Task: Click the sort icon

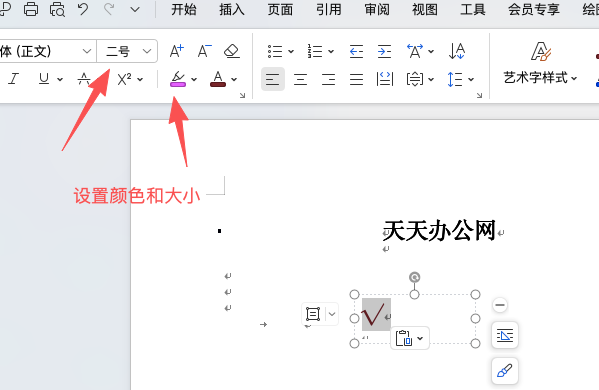Action: tap(457, 51)
